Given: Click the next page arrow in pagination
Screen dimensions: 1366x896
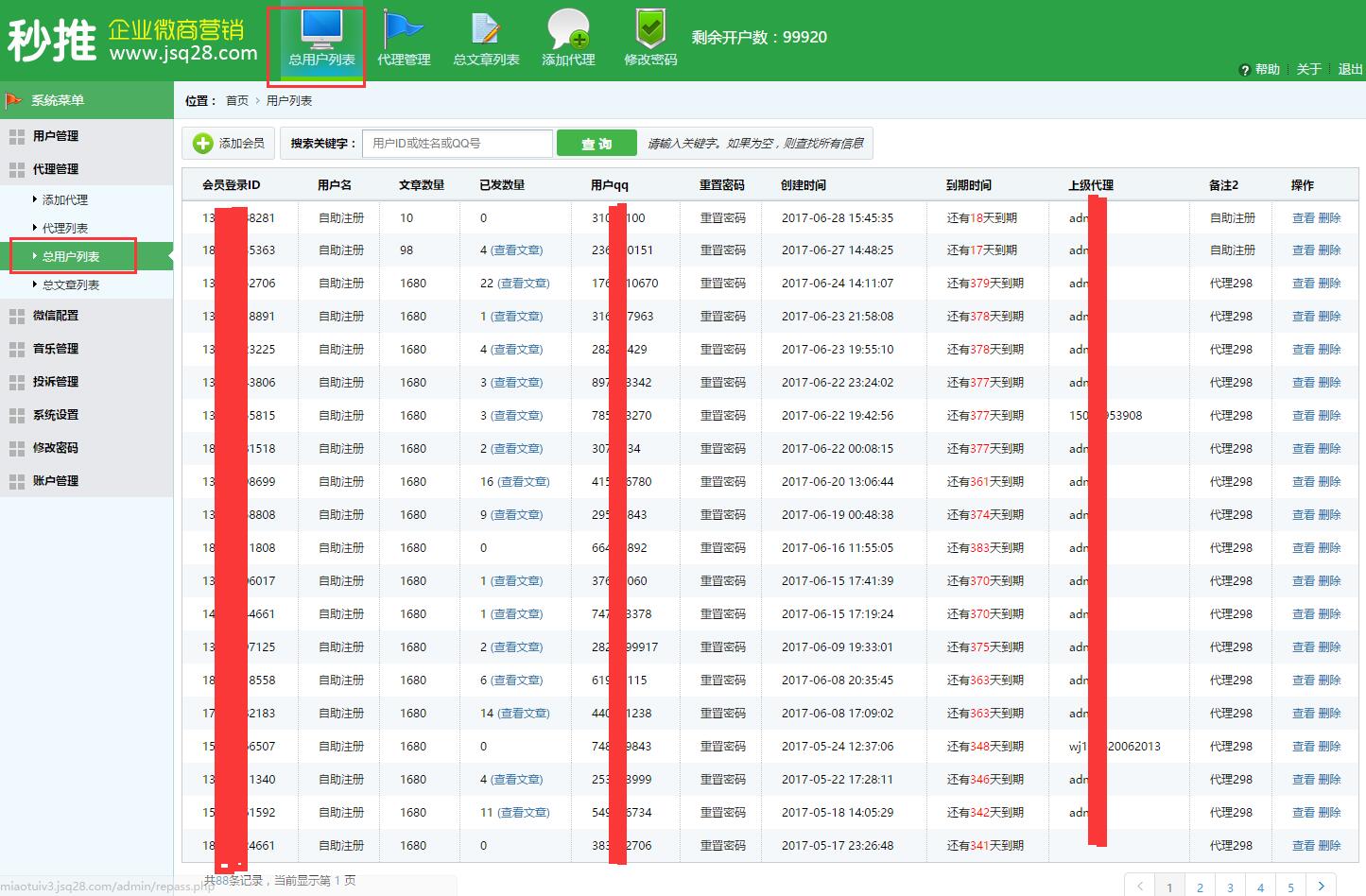Looking at the screenshot, I should [1321, 886].
